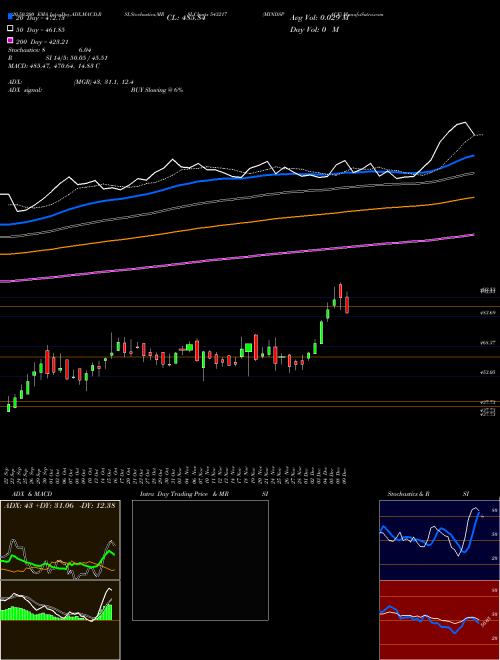
Task: Click the 'Stochastics & R' panel title
Action: coord(408,494)
